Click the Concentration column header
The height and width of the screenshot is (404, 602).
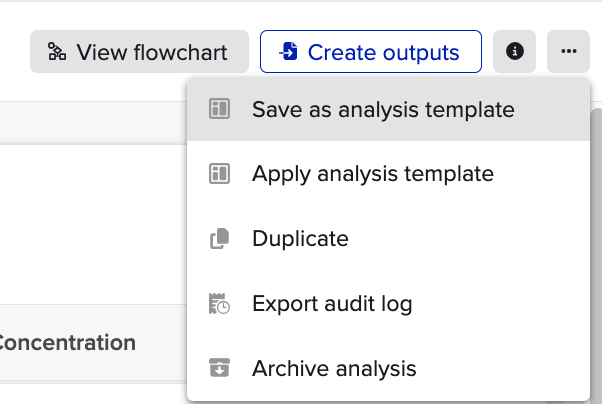point(67,343)
